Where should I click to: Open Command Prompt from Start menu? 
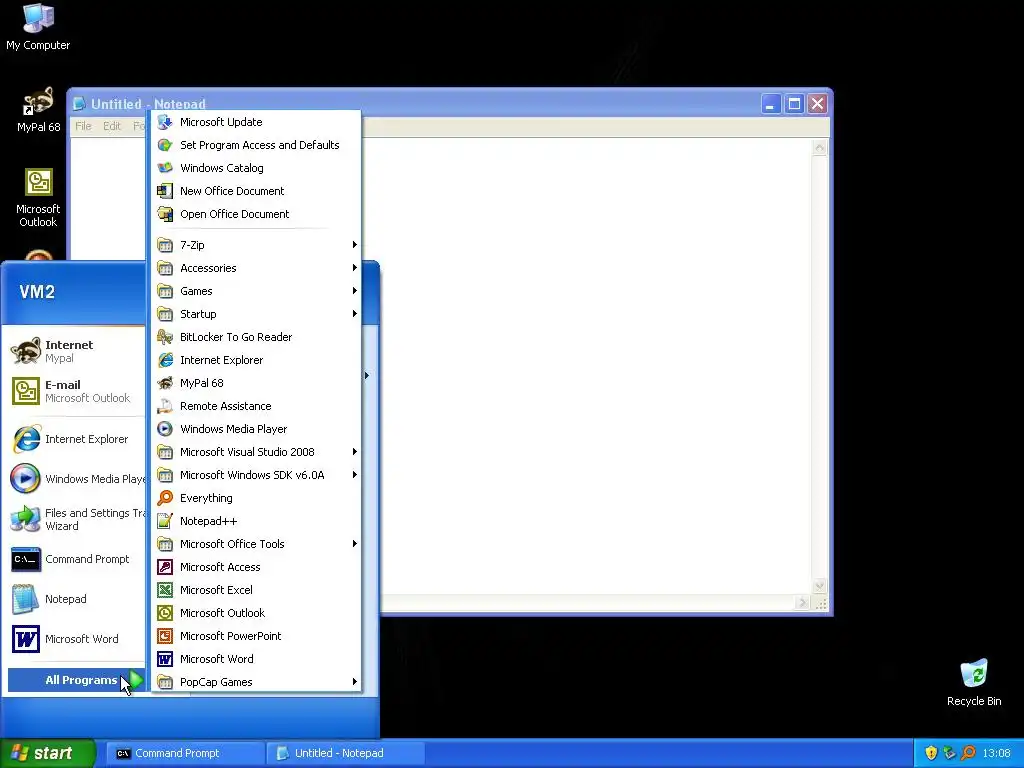(x=76, y=560)
